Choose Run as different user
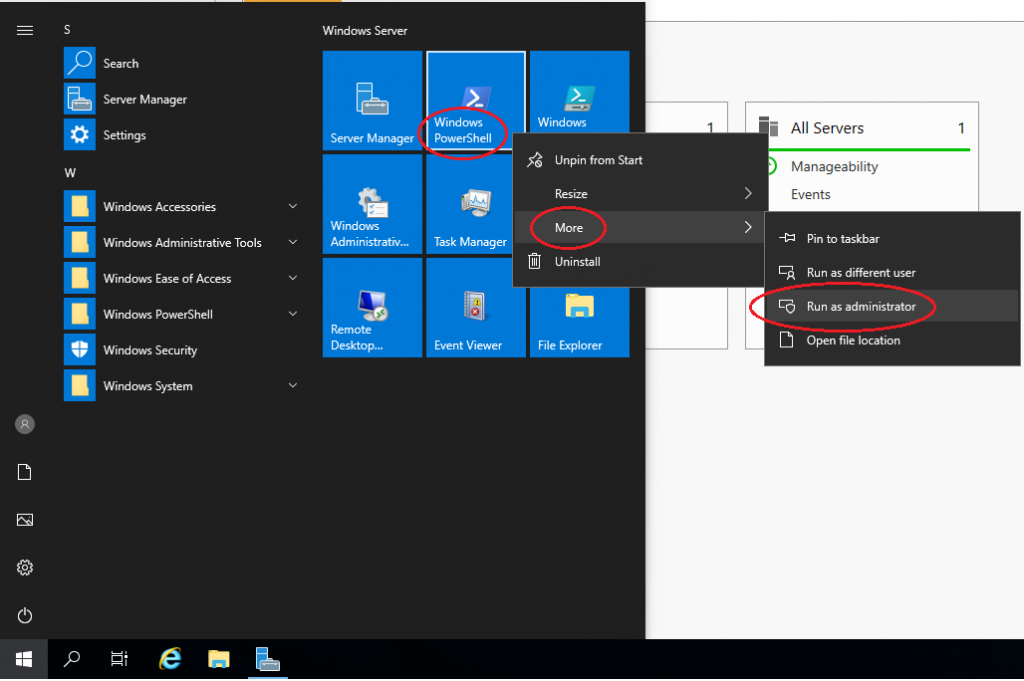 coord(892,273)
